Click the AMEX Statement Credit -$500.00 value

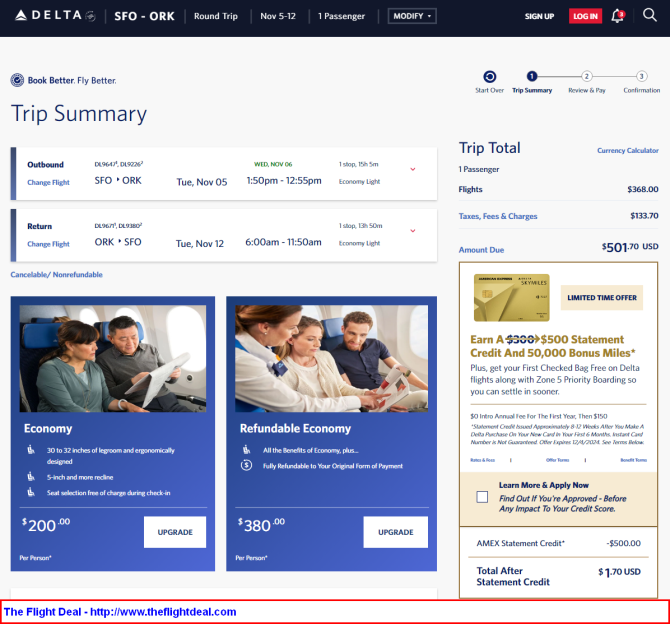coord(623,543)
